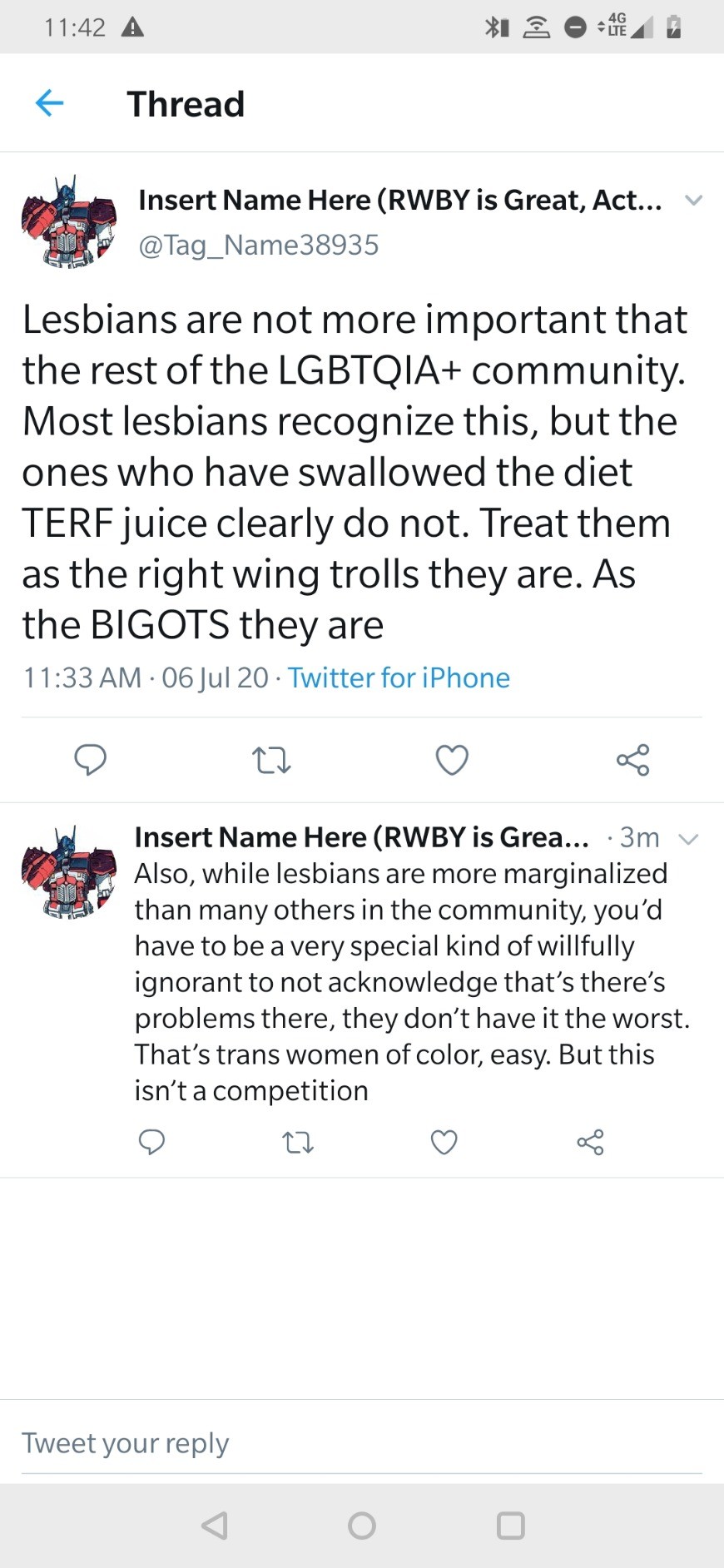Share the 3m follow-up tweet
This screenshot has height=1568, width=724.
[590, 1142]
